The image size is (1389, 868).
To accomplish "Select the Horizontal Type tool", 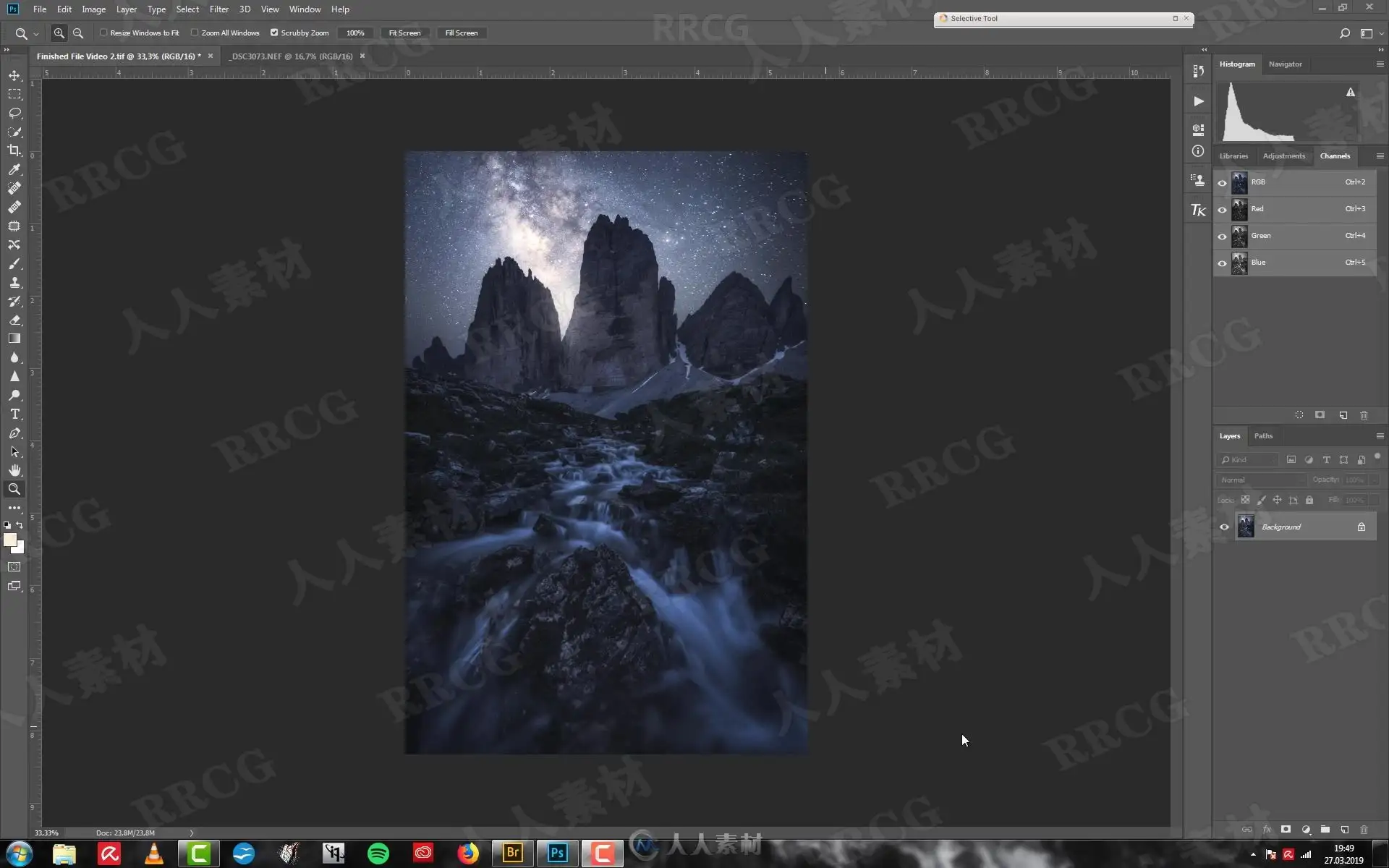I will click(14, 414).
